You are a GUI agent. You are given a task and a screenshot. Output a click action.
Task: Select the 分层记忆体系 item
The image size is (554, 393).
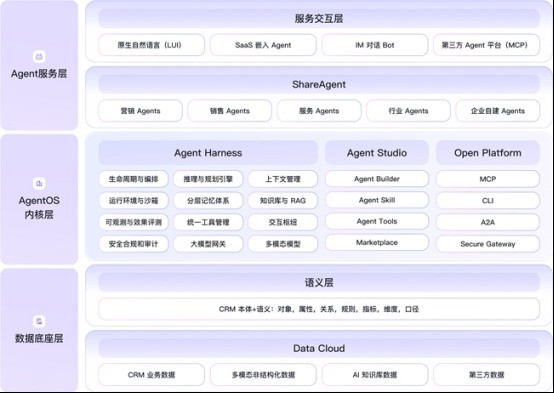coord(208,200)
